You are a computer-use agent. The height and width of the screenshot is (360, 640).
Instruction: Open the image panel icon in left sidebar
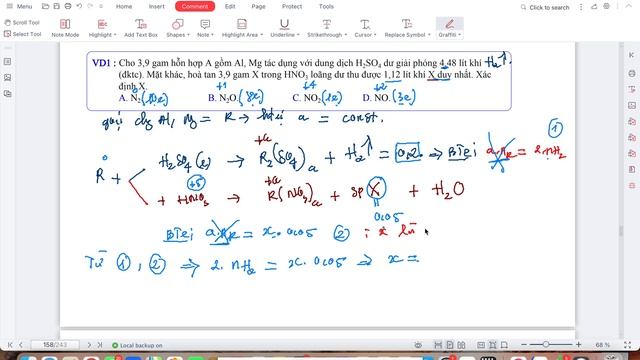(7, 78)
